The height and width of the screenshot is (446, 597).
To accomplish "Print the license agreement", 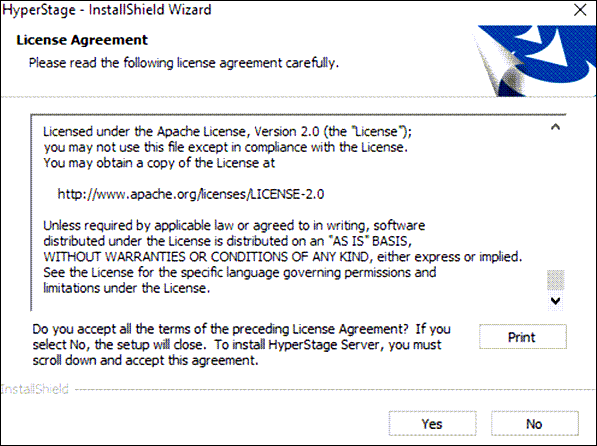I will (x=522, y=337).
